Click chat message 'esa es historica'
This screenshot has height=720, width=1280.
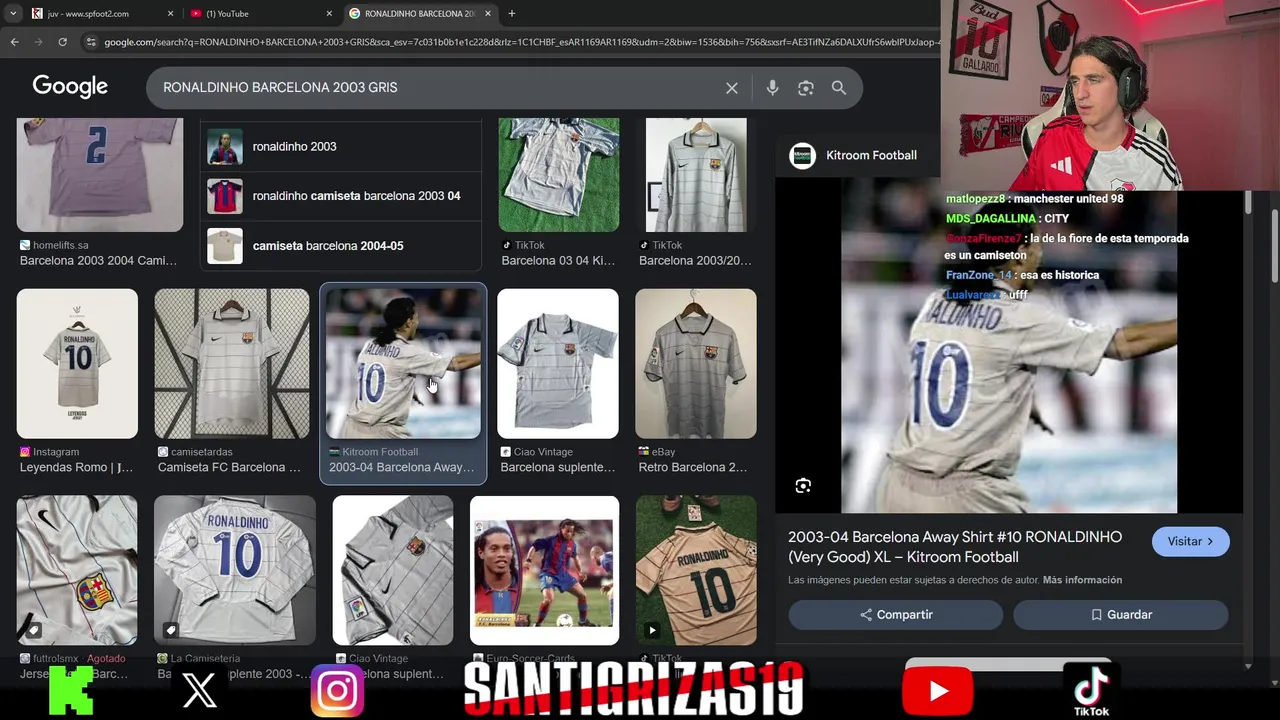(1059, 275)
